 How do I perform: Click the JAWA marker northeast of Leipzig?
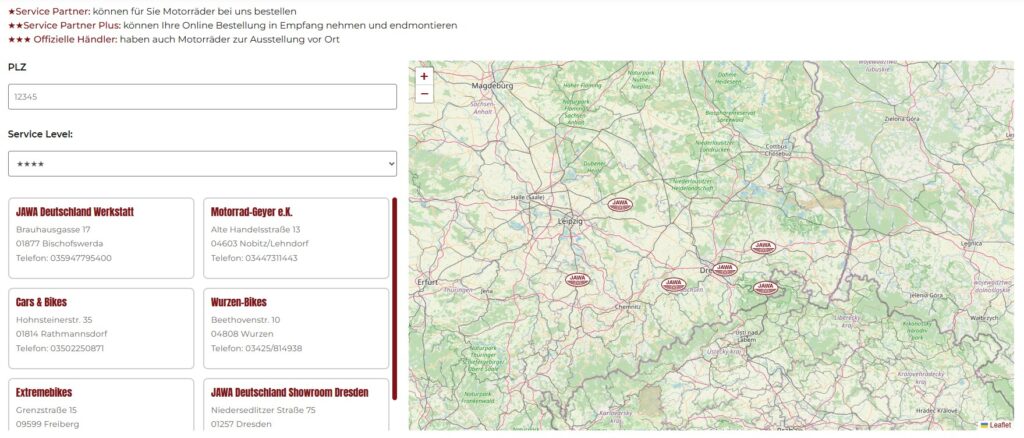[x=620, y=204]
